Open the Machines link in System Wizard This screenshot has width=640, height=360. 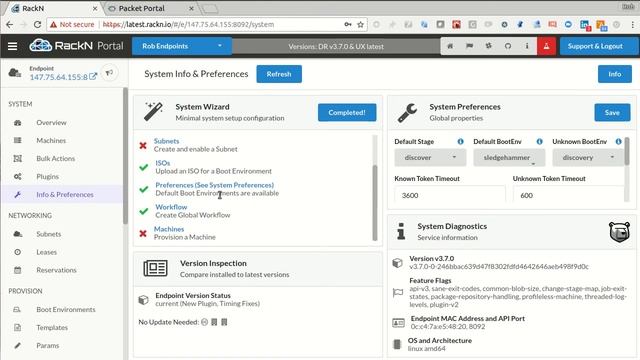[169, 229]
